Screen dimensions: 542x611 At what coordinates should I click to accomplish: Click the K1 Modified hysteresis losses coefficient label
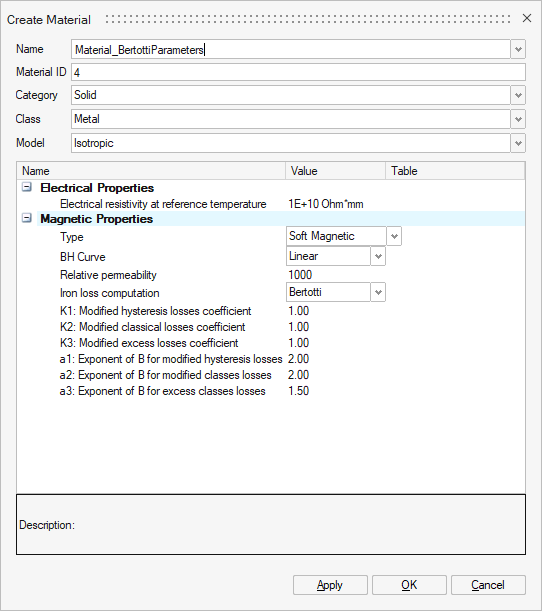coord(155,311)
